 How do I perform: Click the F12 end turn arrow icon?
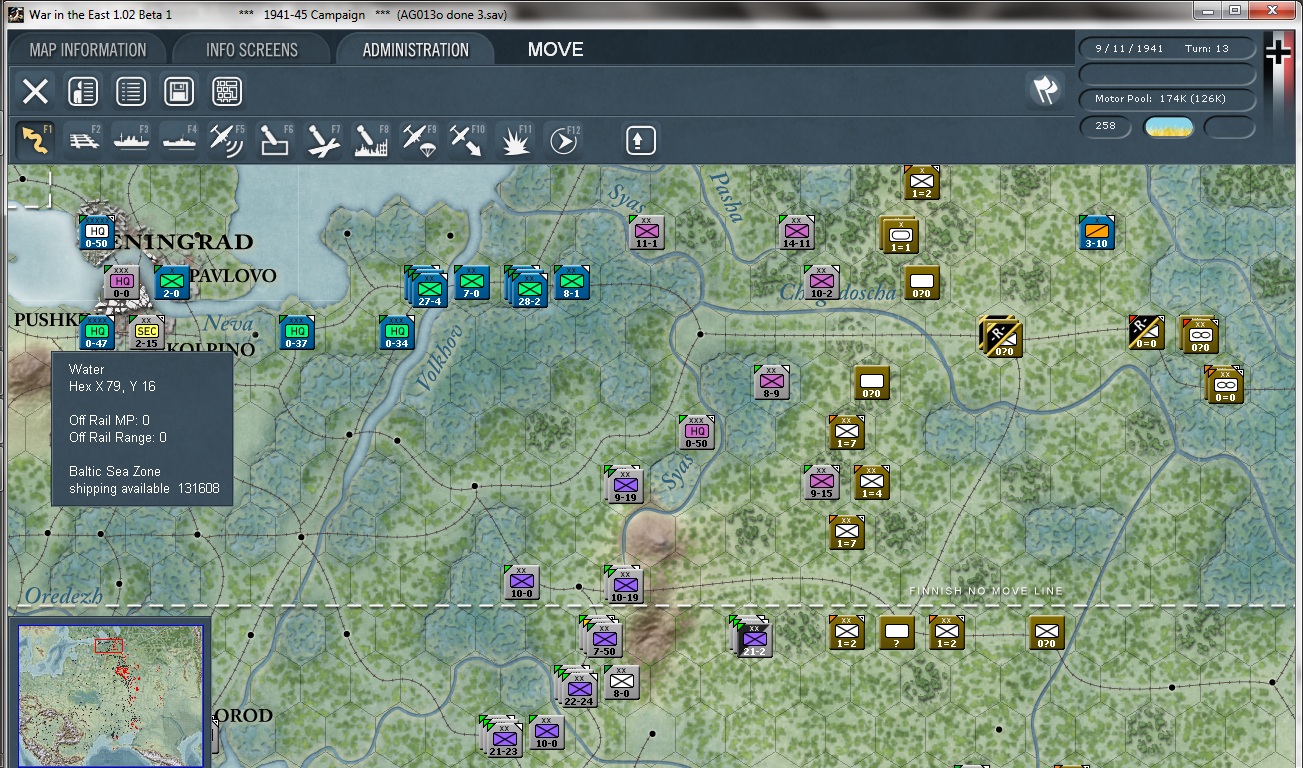pyautogui.click(x=563, y=140)
